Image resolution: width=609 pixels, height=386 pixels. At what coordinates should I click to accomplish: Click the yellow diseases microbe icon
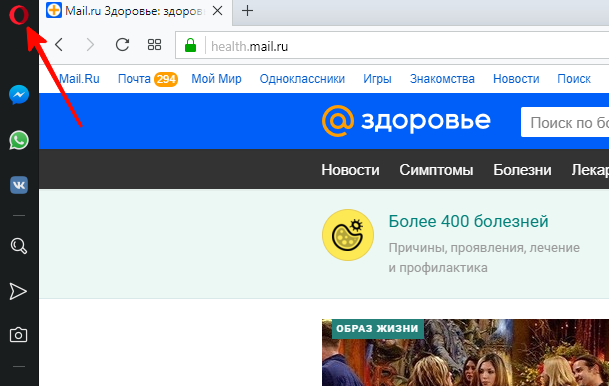point(348,235)
